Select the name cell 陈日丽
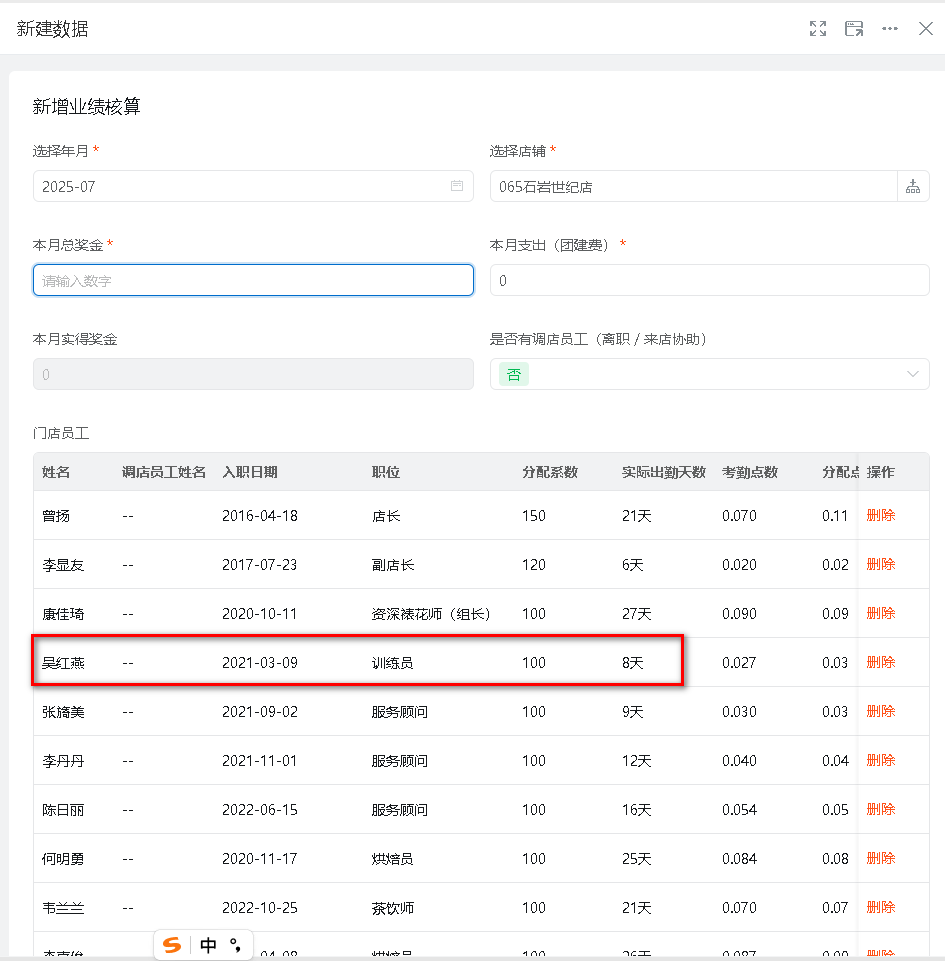 tap(63, 810)
